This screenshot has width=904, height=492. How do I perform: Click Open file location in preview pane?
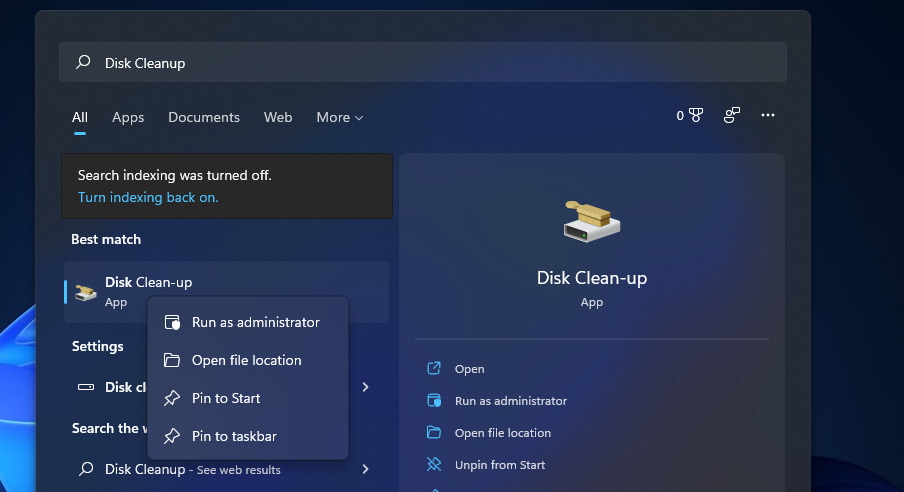coord(503,433)
